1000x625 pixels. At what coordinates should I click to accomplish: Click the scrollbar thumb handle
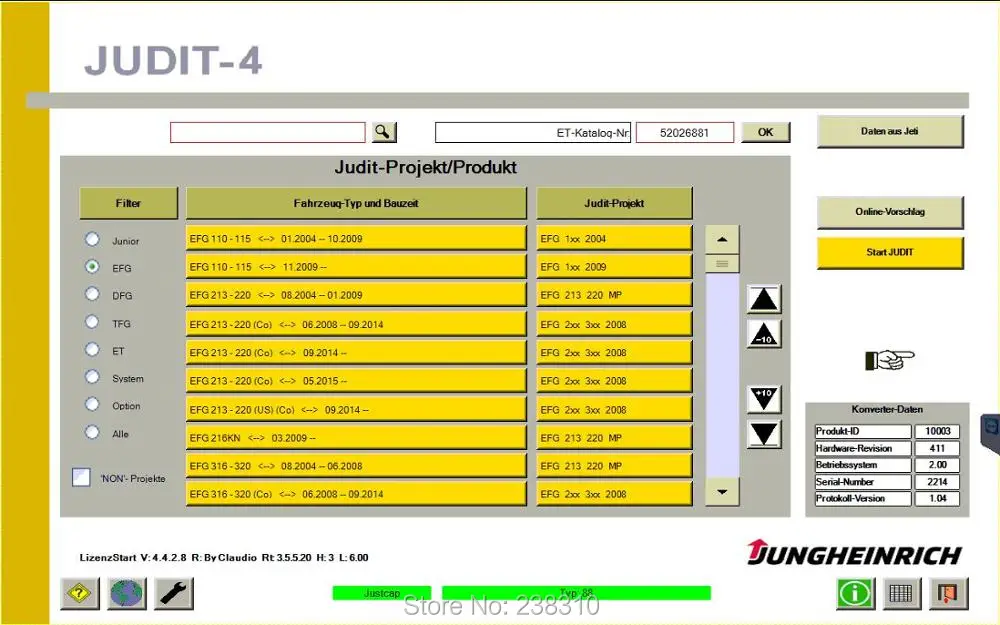722,263
